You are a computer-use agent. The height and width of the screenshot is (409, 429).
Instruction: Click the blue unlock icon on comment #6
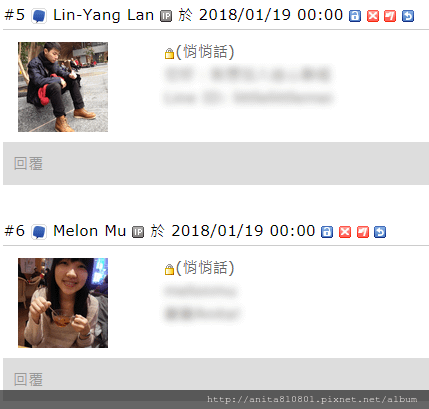pos(327,232)
